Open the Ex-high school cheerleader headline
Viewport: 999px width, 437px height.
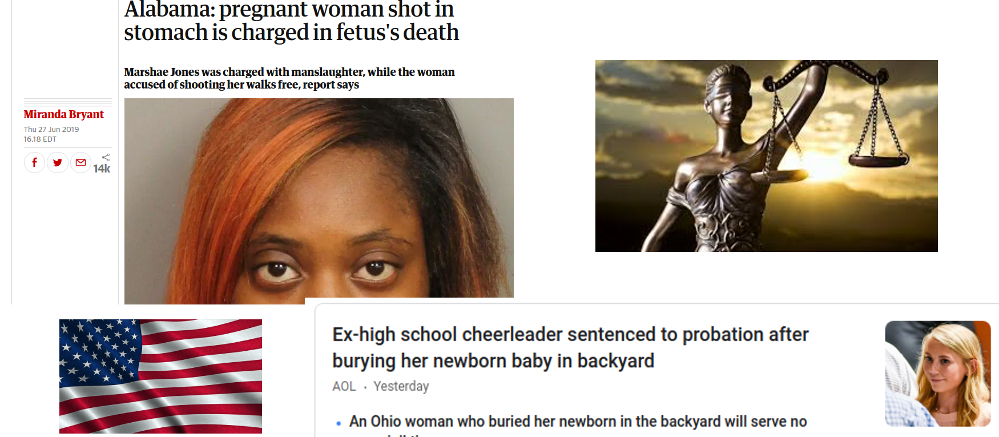pos(570,348)
